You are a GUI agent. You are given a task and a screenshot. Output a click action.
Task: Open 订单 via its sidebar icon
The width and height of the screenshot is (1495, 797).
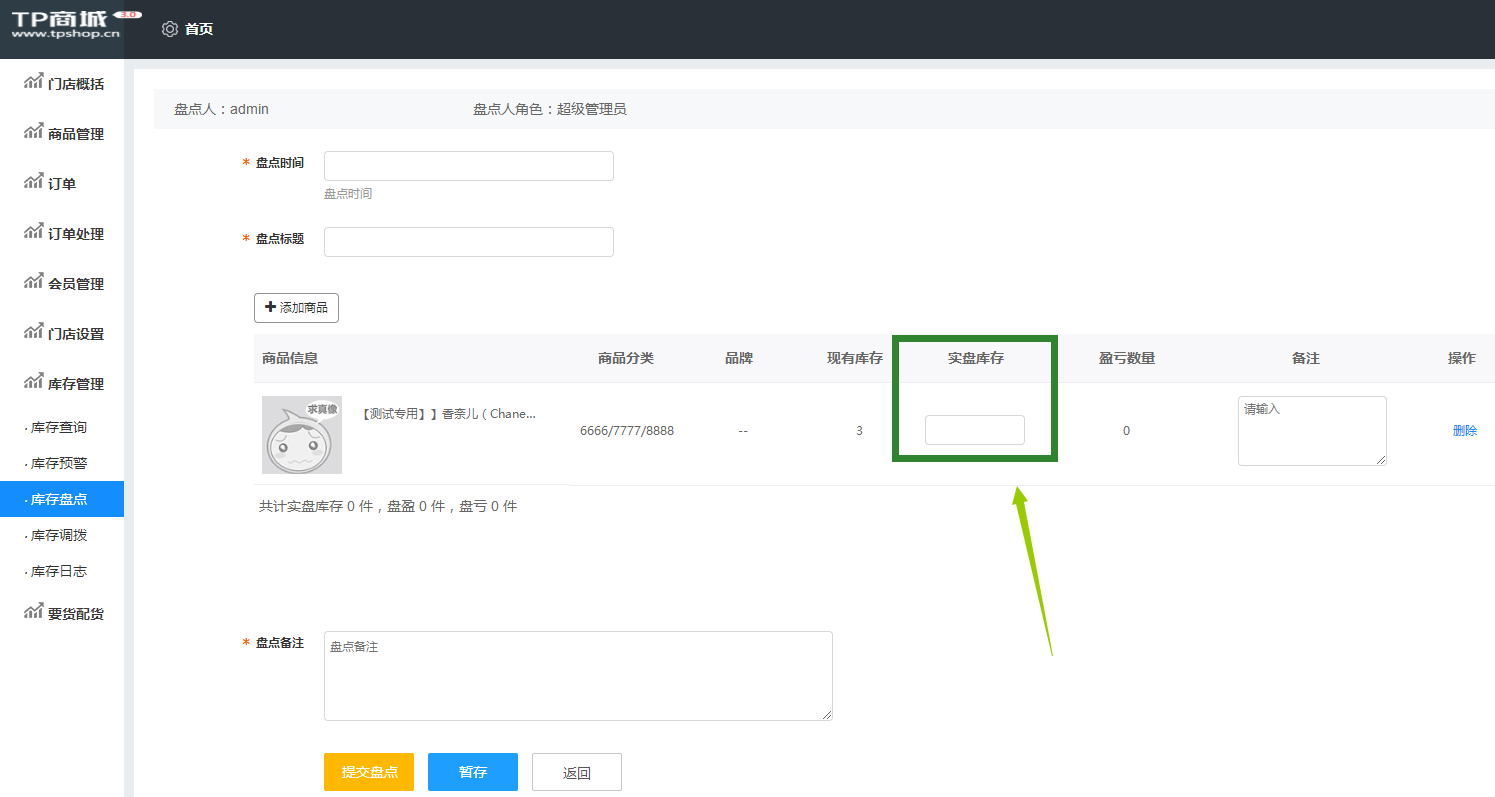click(32, 183)
